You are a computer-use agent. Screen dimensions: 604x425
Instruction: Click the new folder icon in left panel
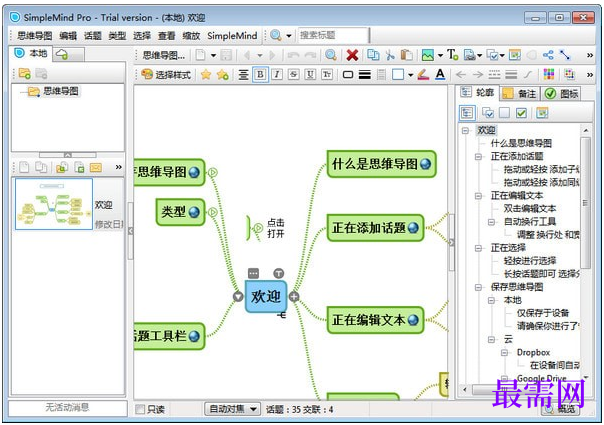pos(25,73)
